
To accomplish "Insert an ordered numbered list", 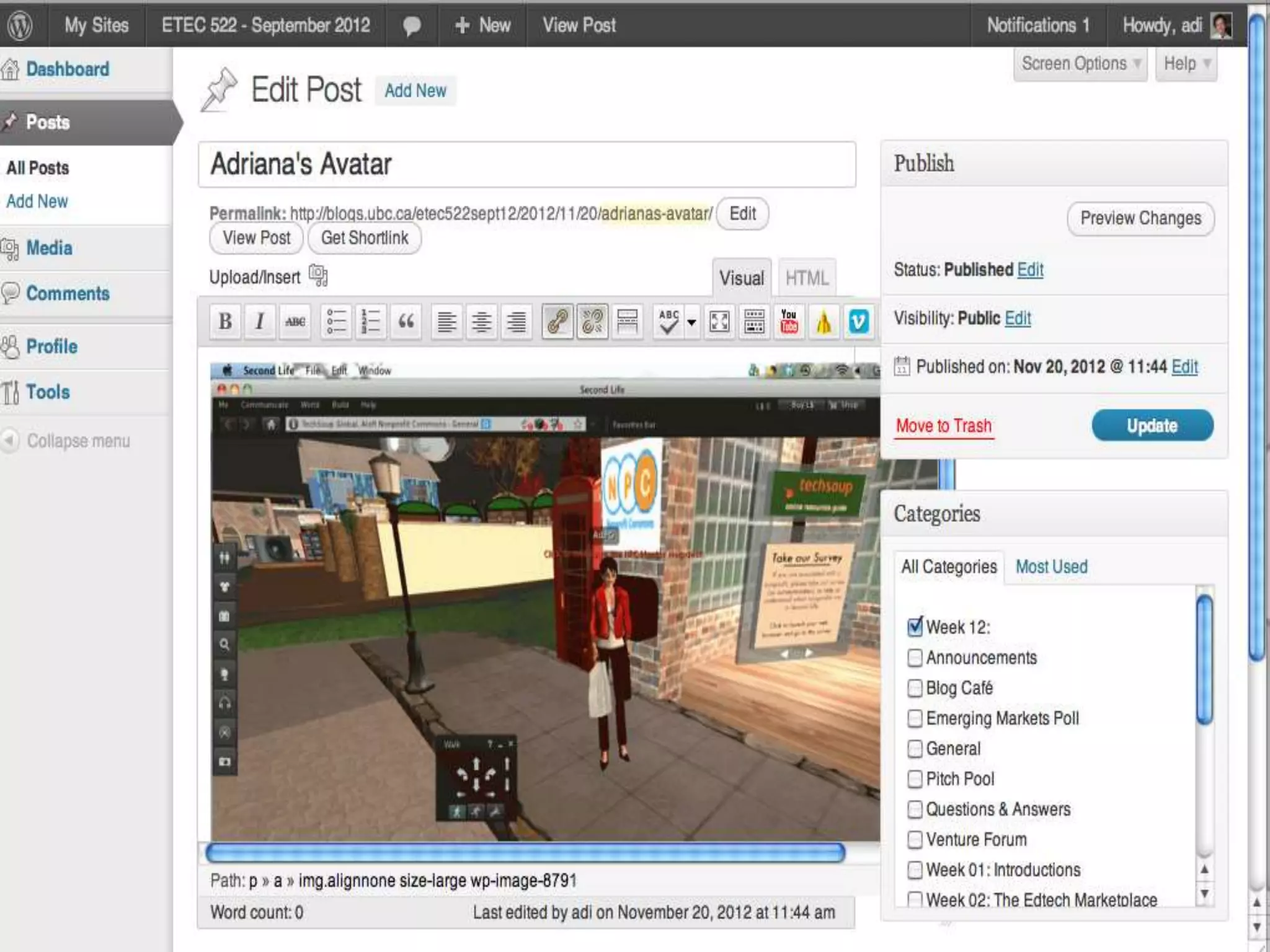I will 371,321.
